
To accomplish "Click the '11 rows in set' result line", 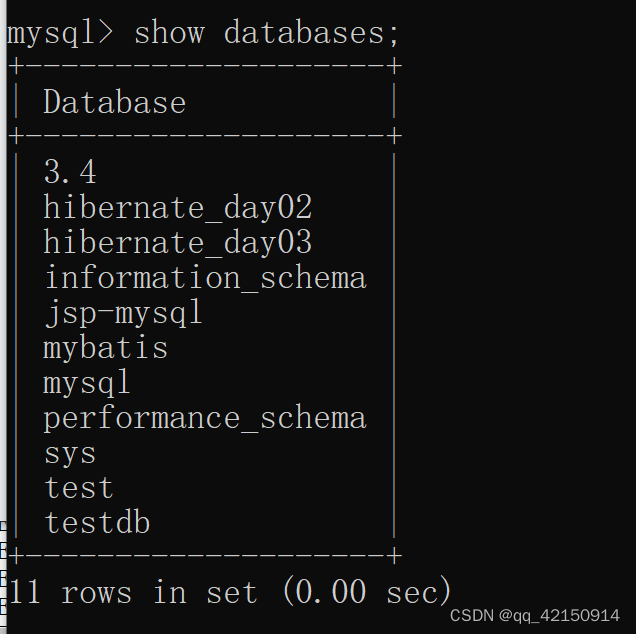I will pyautogui.click(x=133, y=592).
